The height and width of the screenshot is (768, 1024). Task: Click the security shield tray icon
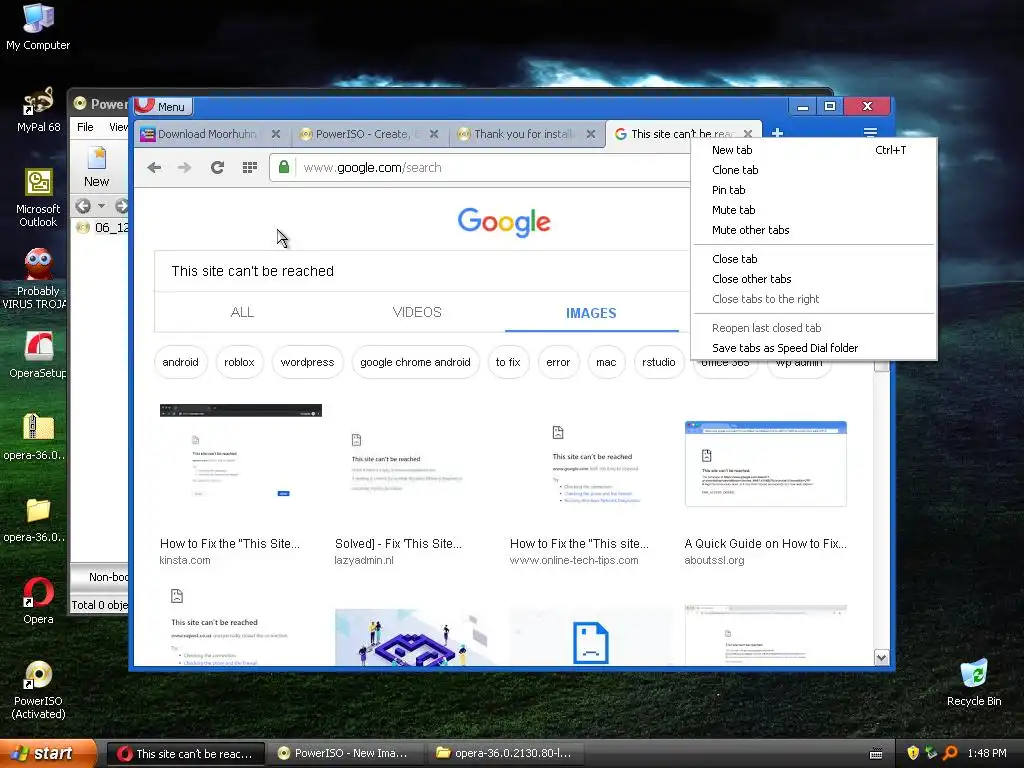point(913,753)
